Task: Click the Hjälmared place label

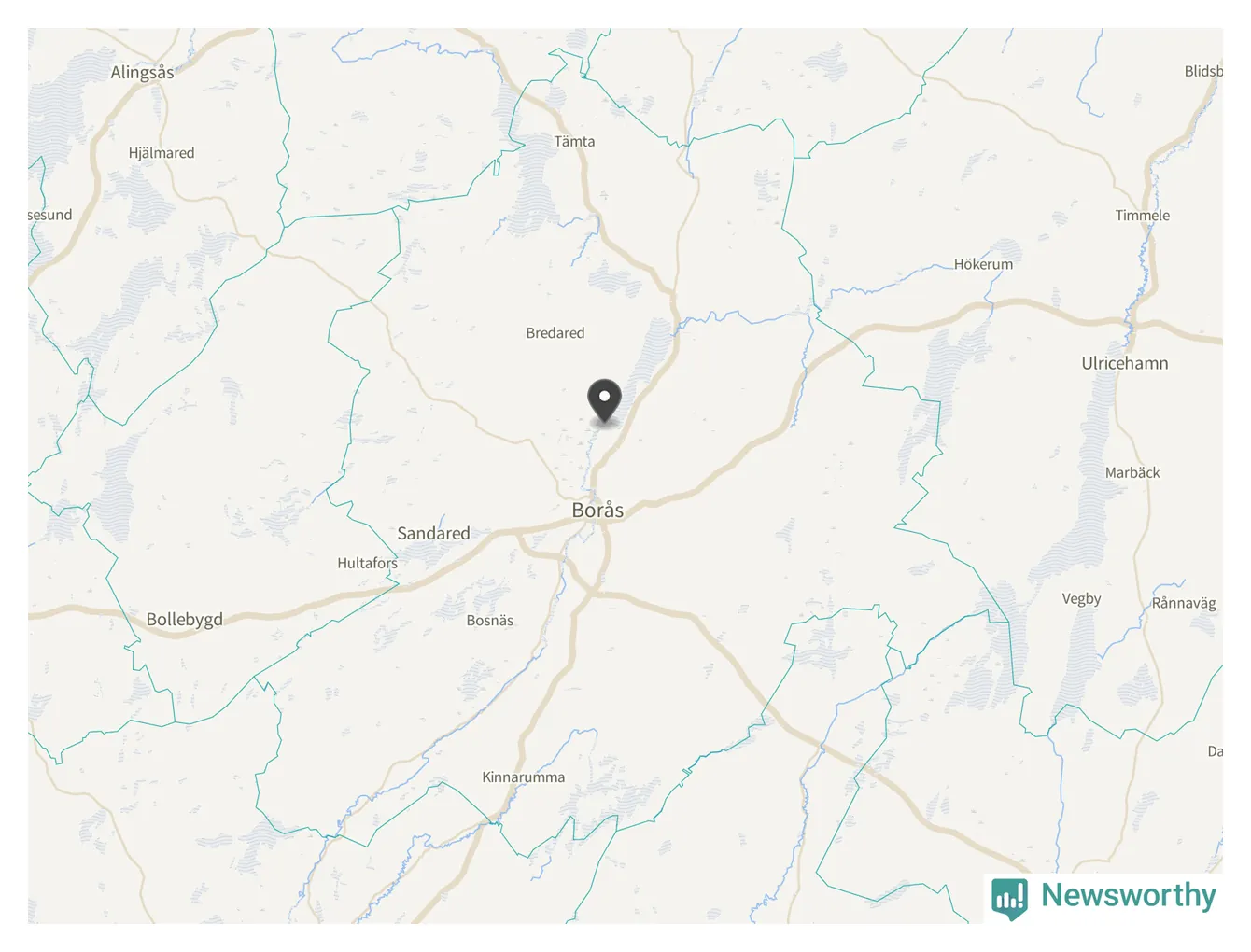Action: click(162, 153)
